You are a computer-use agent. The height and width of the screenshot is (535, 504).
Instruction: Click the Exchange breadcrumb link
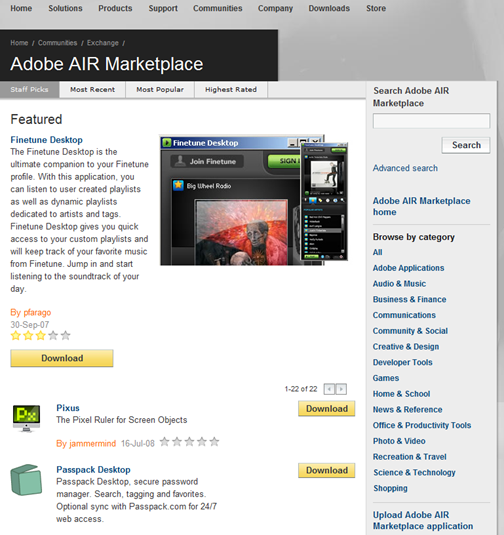103,43
